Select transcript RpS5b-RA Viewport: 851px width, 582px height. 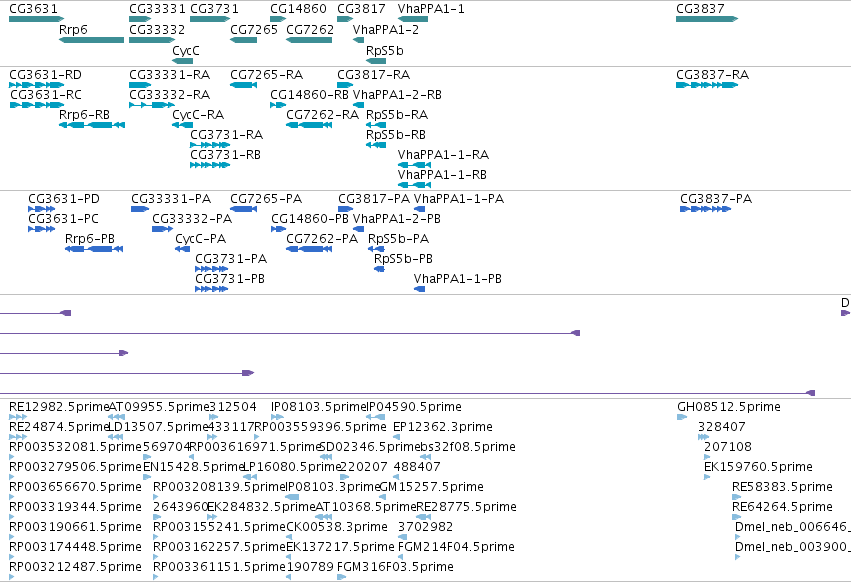[x=397, y=115]
